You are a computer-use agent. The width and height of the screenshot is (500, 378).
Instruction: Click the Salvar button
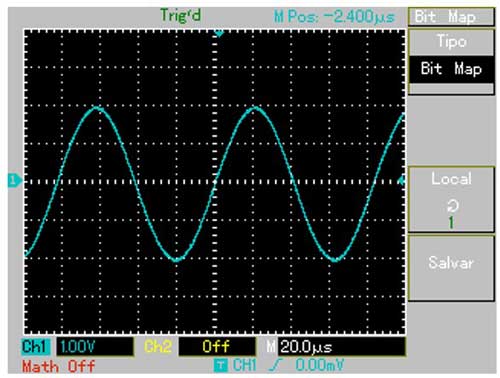(451, 268)
